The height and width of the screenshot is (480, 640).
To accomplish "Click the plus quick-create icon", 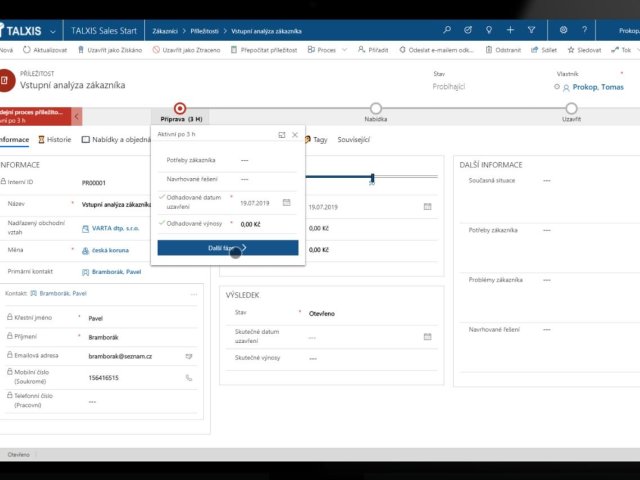I will pyautogui.click(x=510, y=30).
